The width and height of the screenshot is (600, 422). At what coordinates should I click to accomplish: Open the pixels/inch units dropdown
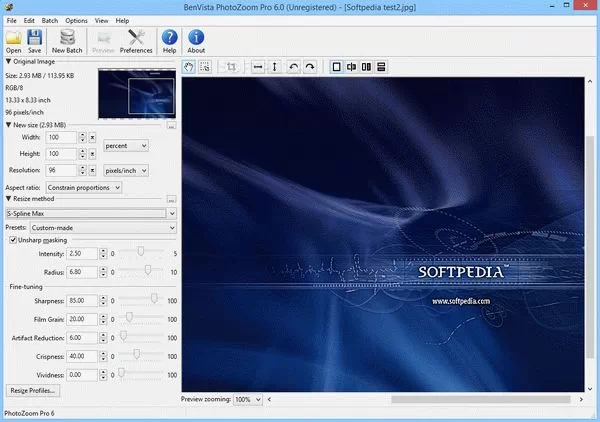coord(126,171)
